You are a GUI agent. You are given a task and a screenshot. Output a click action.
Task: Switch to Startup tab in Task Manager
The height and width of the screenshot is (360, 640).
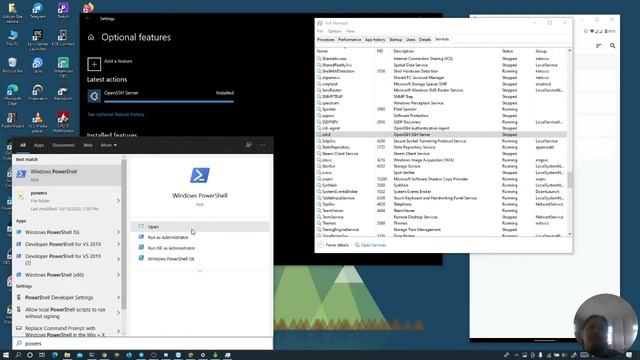[396, 40]
